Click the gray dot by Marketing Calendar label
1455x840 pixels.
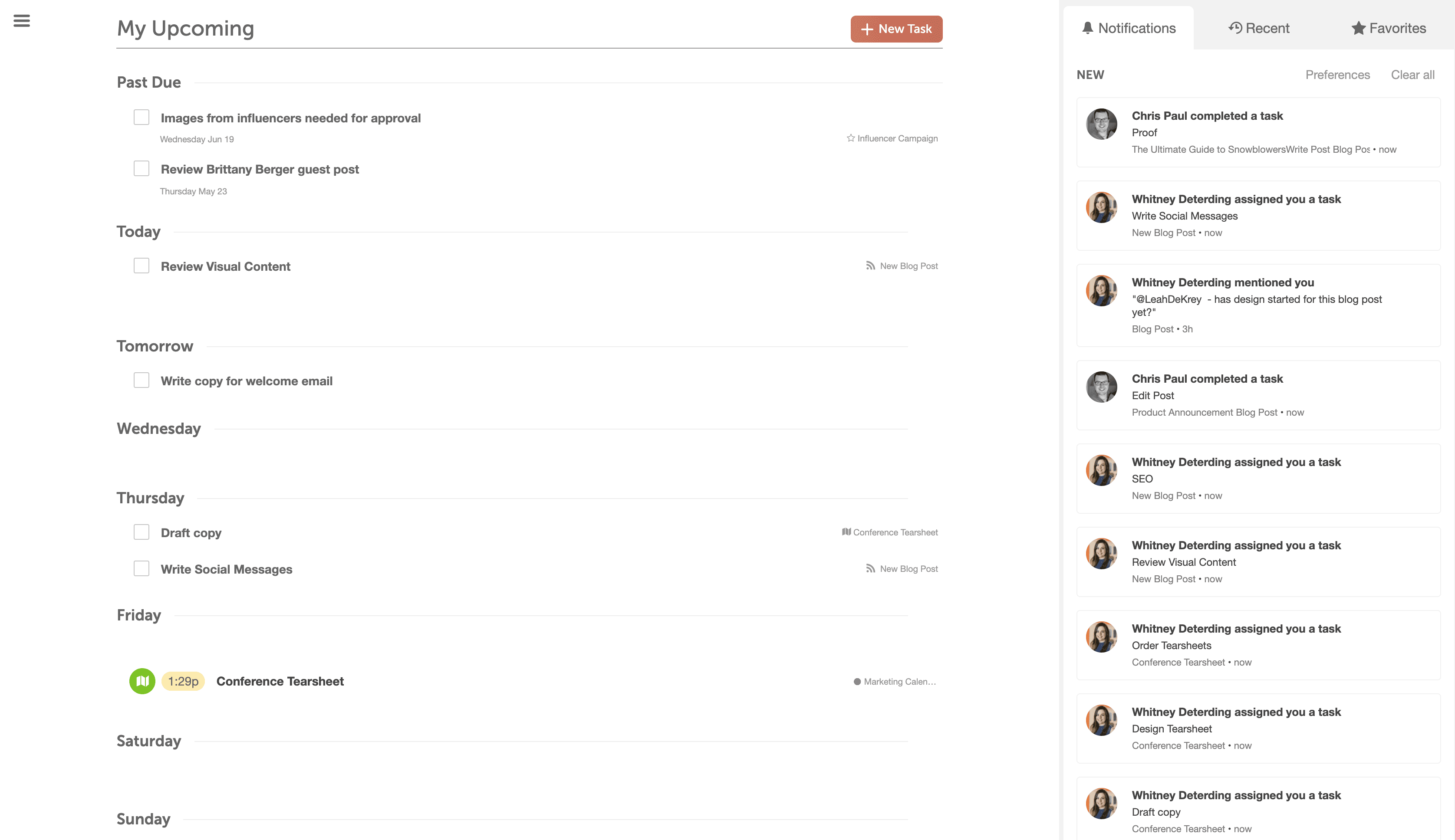click(x=857, y=682)
